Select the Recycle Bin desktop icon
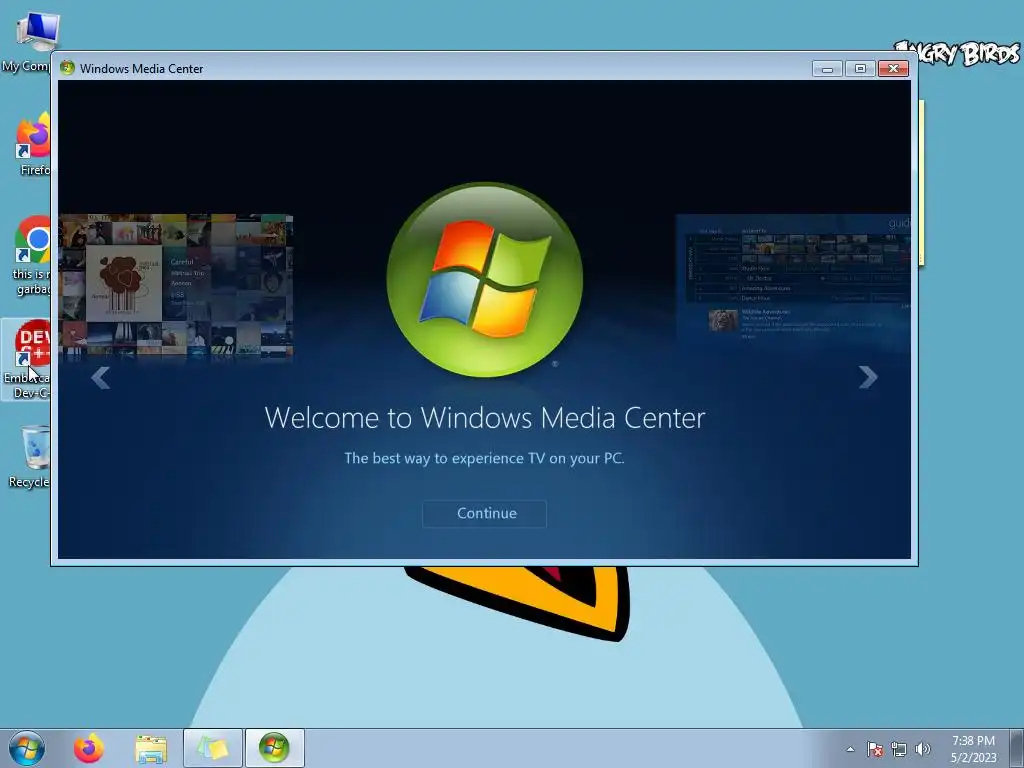Screen dimensions: 1024x768 (x=29, y=456)
